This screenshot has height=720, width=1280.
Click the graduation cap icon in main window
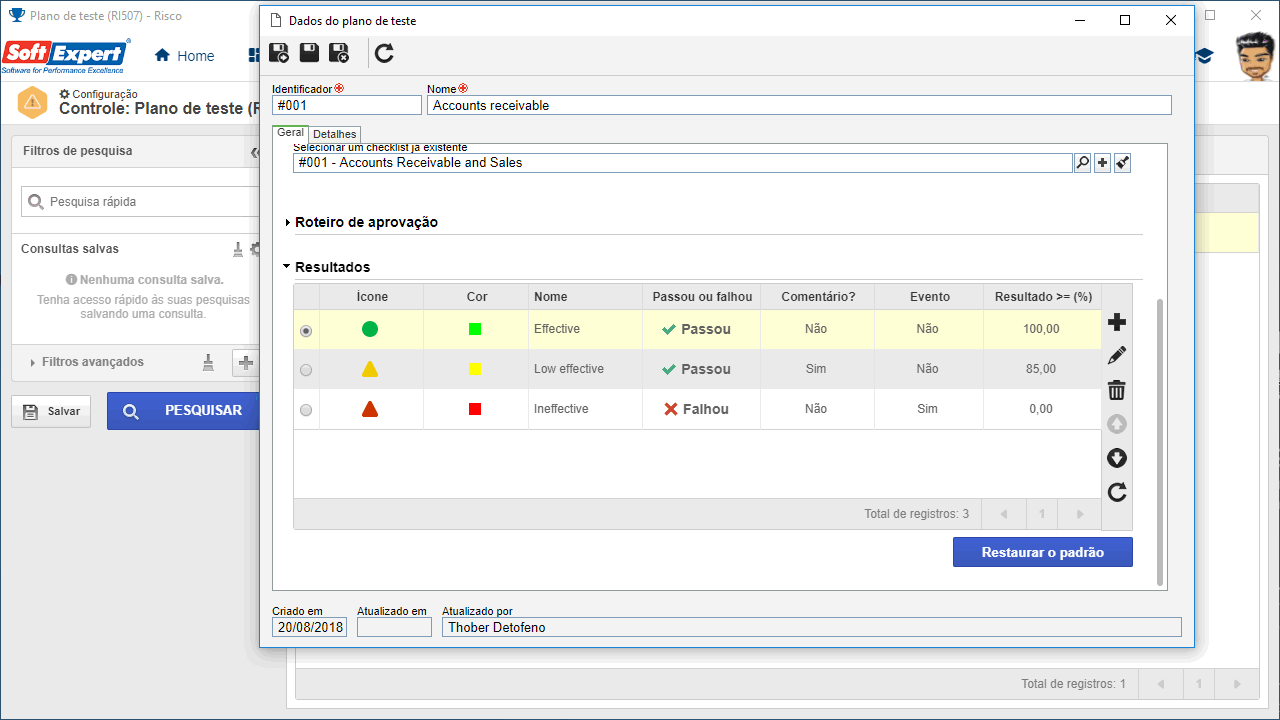pyautogui.click(x=1205, y=57)
